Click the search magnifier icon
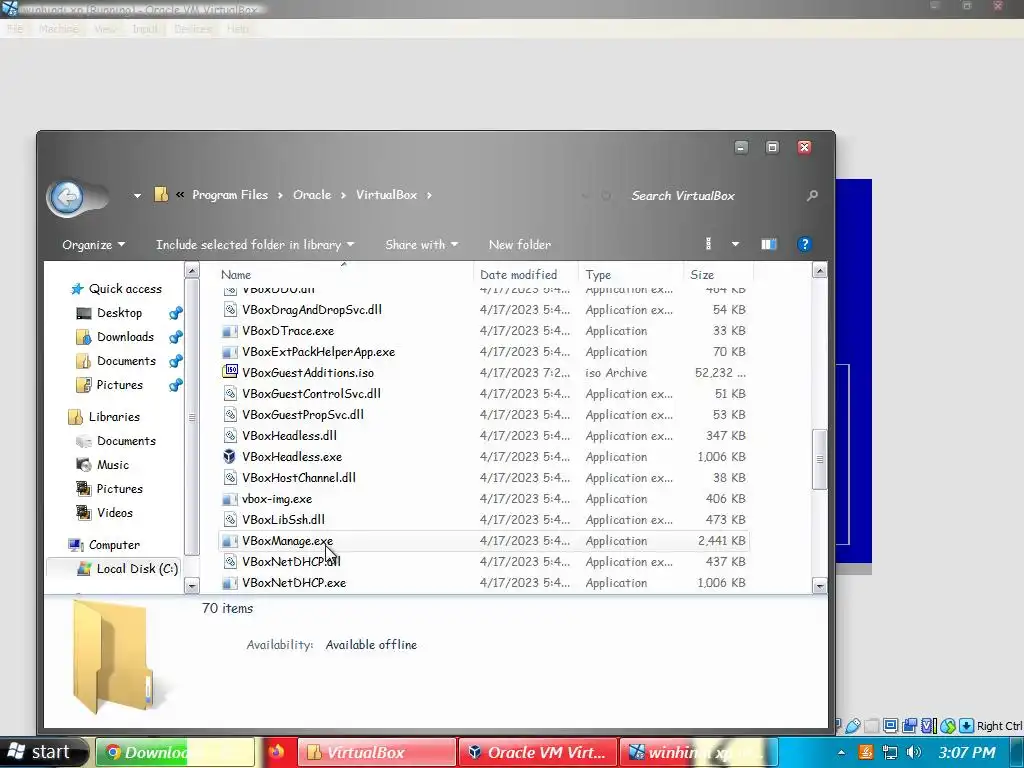The width and height of the screenshot is (1024, 768). point(812,195)
